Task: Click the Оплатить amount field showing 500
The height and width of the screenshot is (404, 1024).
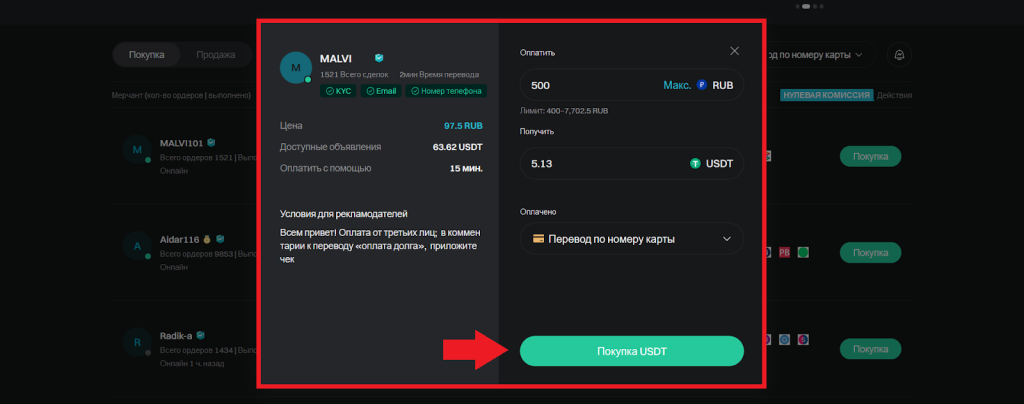Action: click(x=590, y=86)
